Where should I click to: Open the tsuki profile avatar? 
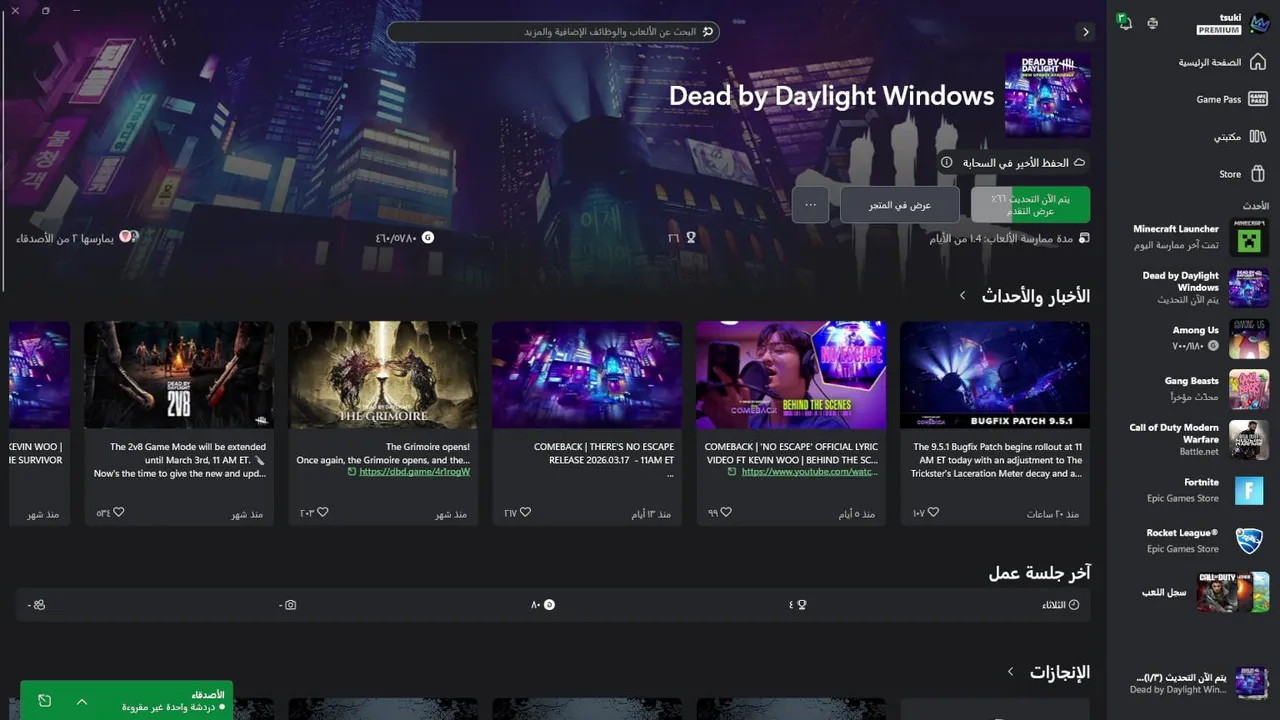pyautogui.click(x=1259, y=24)
